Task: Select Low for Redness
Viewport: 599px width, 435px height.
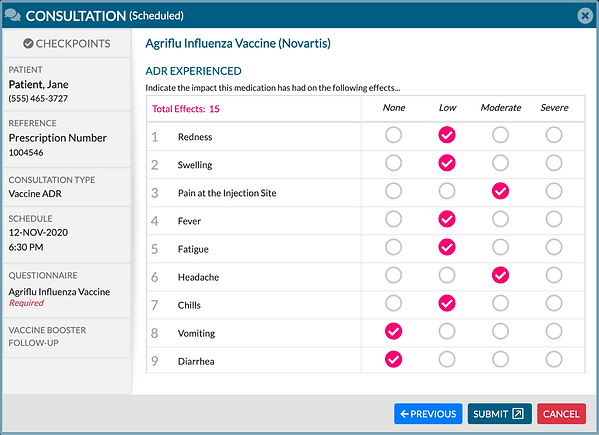Action: coord(447,135)
